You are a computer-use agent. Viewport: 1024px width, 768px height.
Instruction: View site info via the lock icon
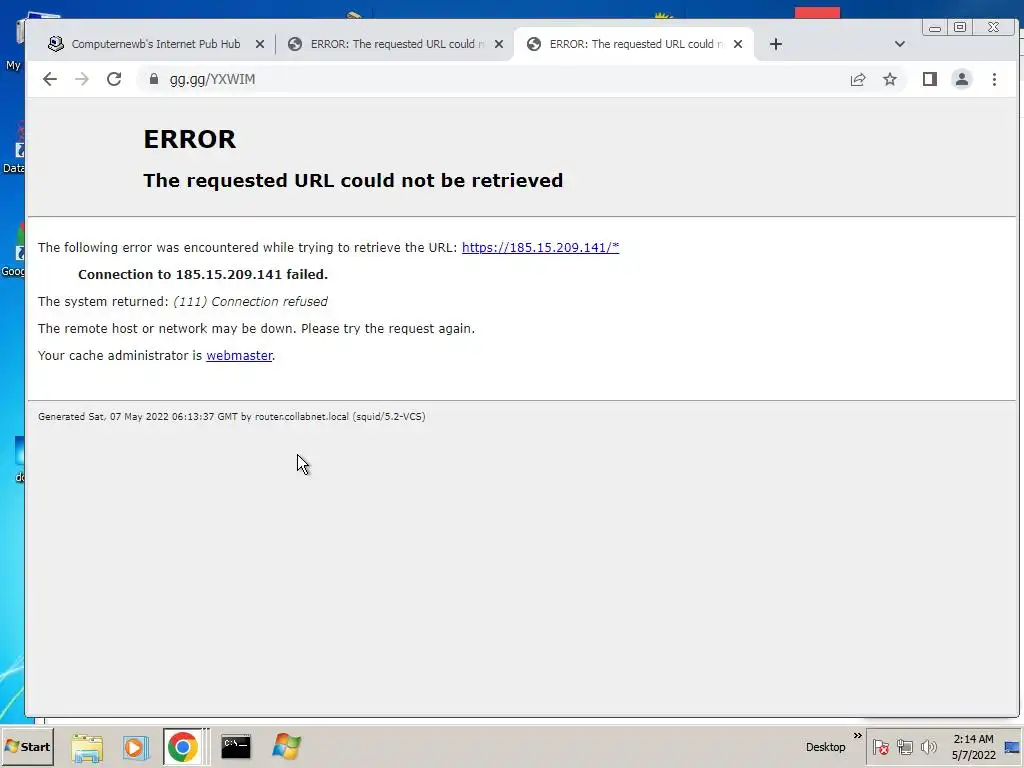[x=153, y=79]
